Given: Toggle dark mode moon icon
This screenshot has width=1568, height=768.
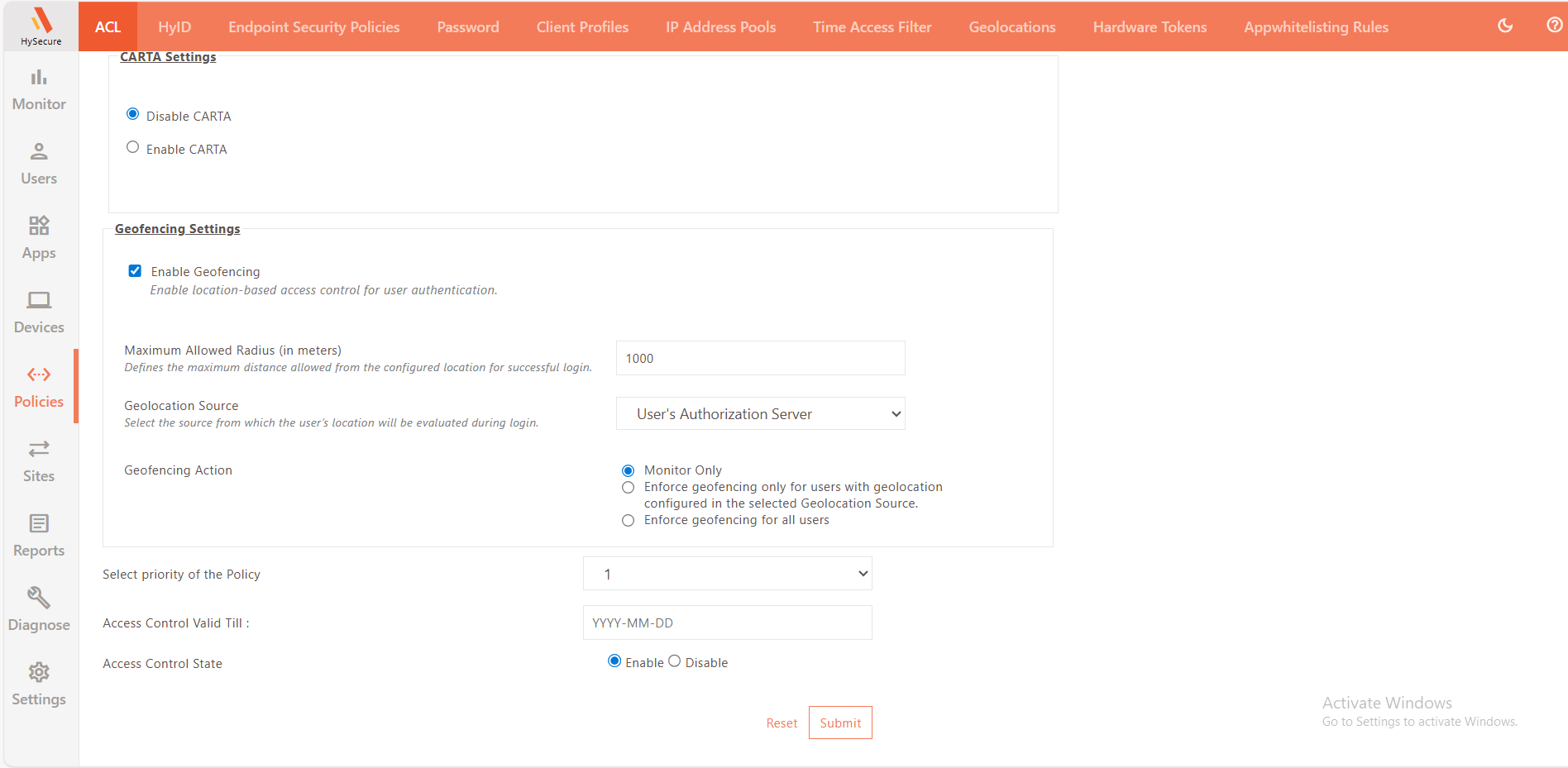Looking at the screenshot, I should pos(1505,26).
